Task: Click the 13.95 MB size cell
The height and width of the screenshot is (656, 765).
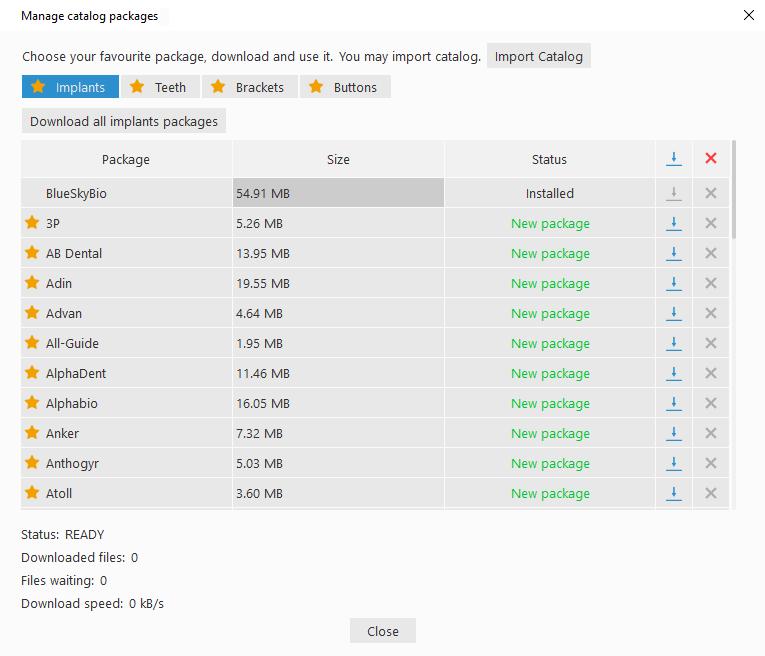Action: 338,253
